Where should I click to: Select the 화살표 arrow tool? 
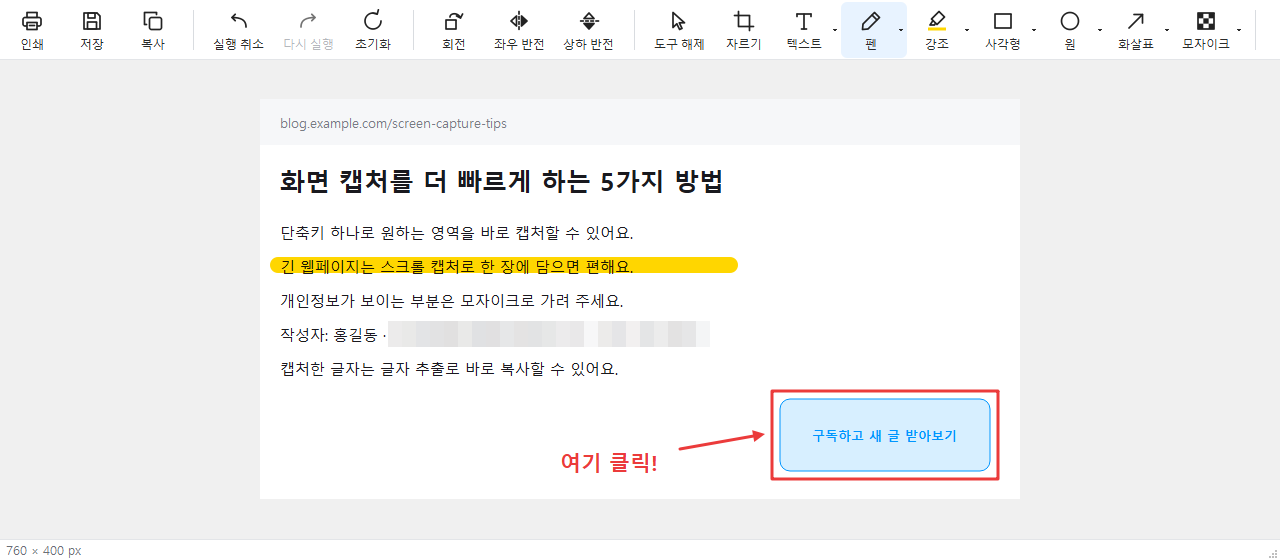tap(1136, 30)
